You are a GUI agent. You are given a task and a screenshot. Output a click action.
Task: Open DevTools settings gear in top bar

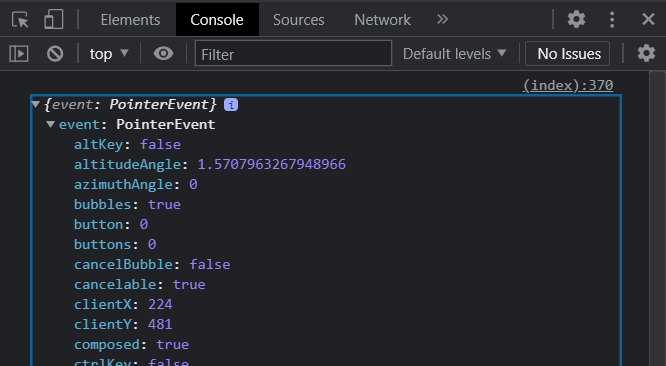(576, 20)
